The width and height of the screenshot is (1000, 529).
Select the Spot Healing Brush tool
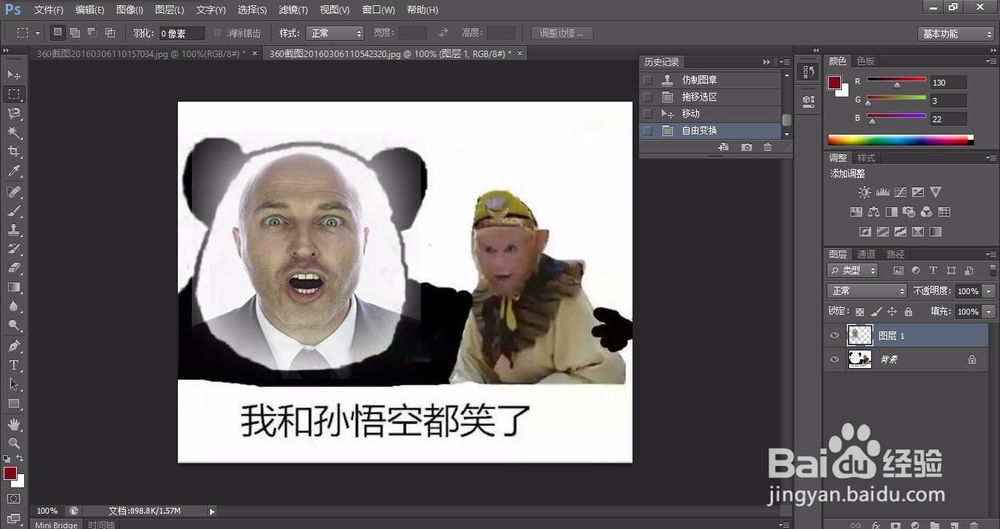click(x=13, y=191)
